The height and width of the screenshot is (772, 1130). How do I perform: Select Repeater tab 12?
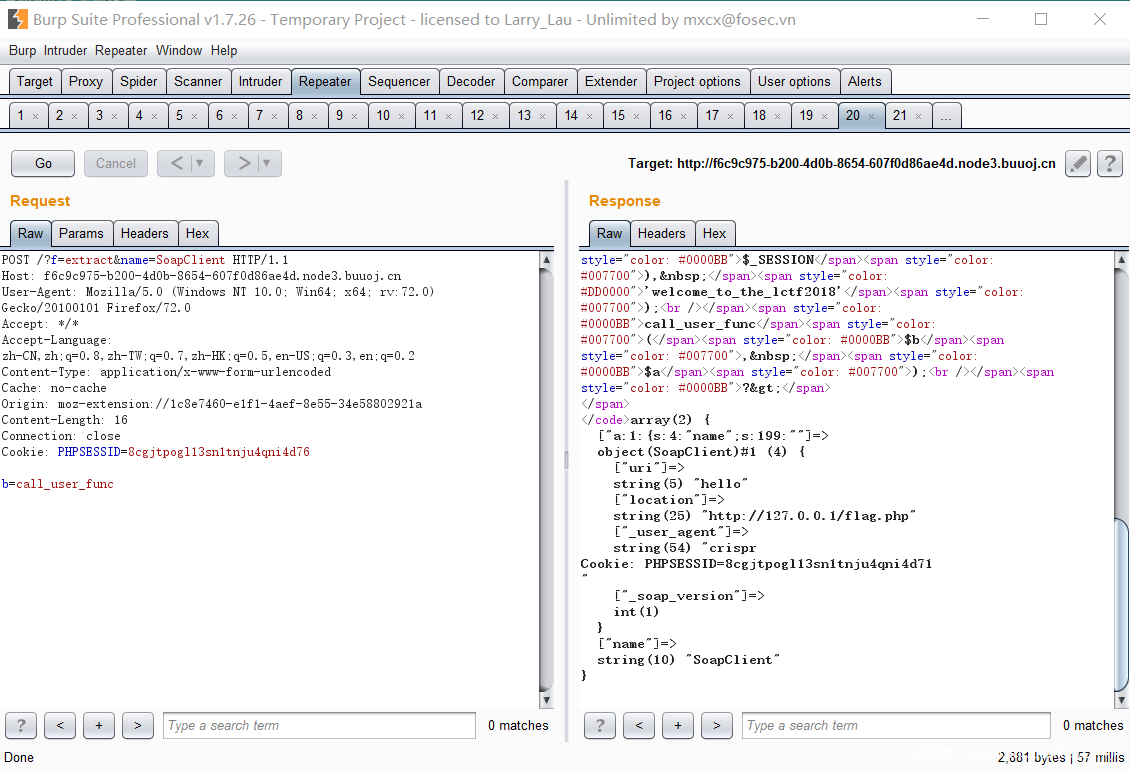pyautogui.click(x=478, y=115)
